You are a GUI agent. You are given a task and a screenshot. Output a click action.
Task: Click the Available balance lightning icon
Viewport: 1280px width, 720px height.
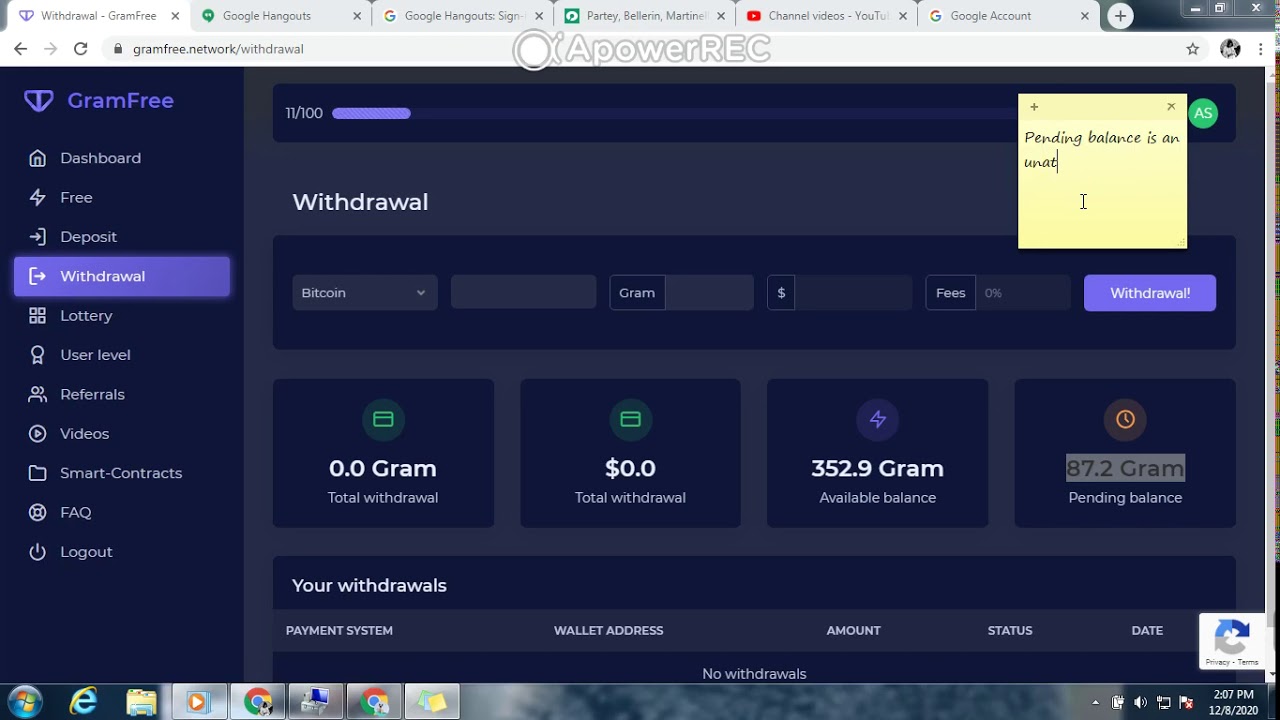(x=877, y=419)
